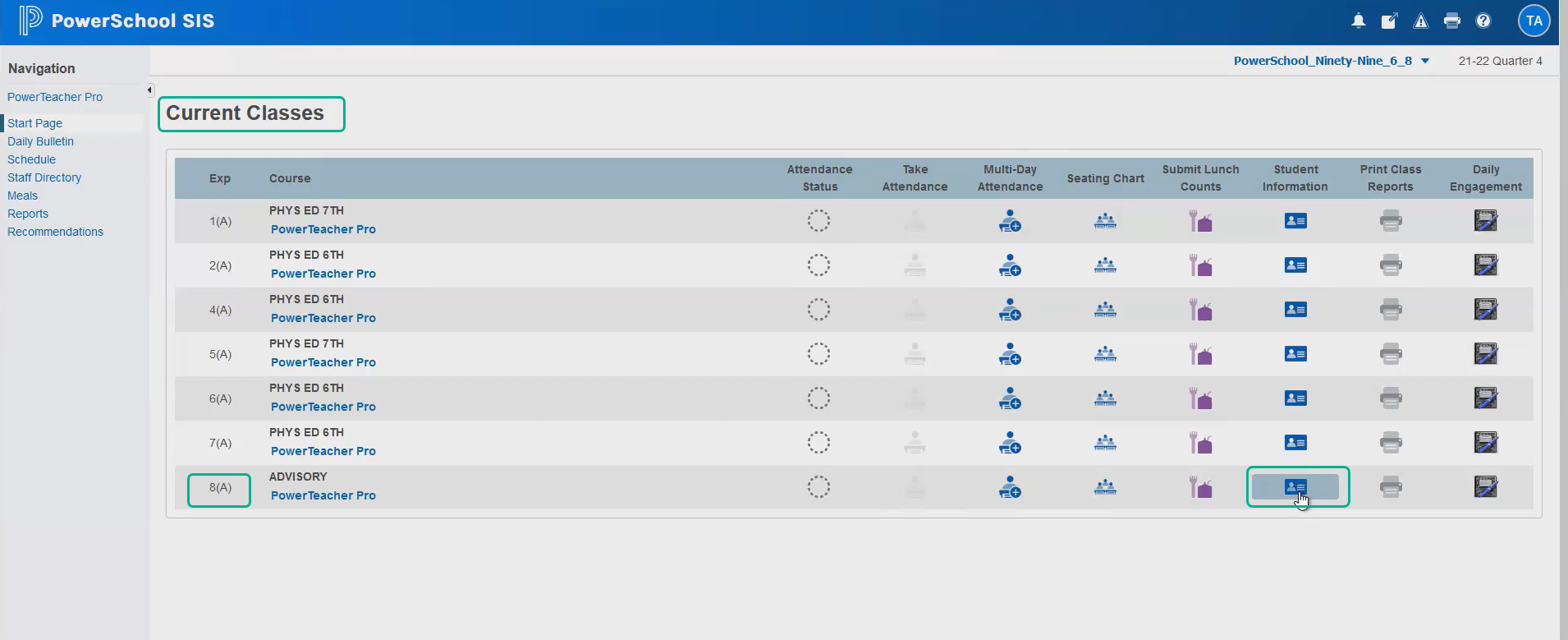Submit Lunch Counts for period 4(A)

1200,310
